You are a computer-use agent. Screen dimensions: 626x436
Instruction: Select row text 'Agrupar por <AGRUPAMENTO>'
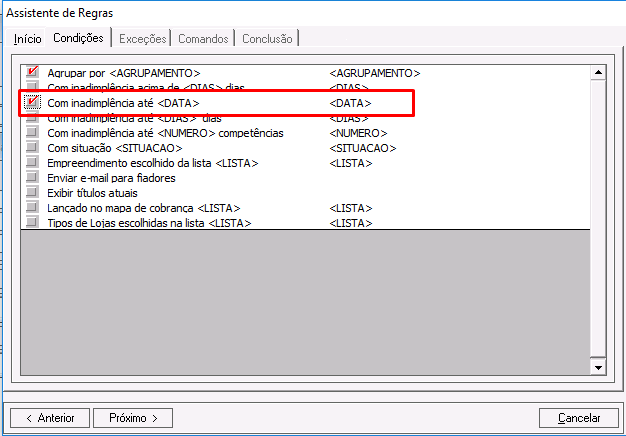pyautogui.click(x=124, y=73)
